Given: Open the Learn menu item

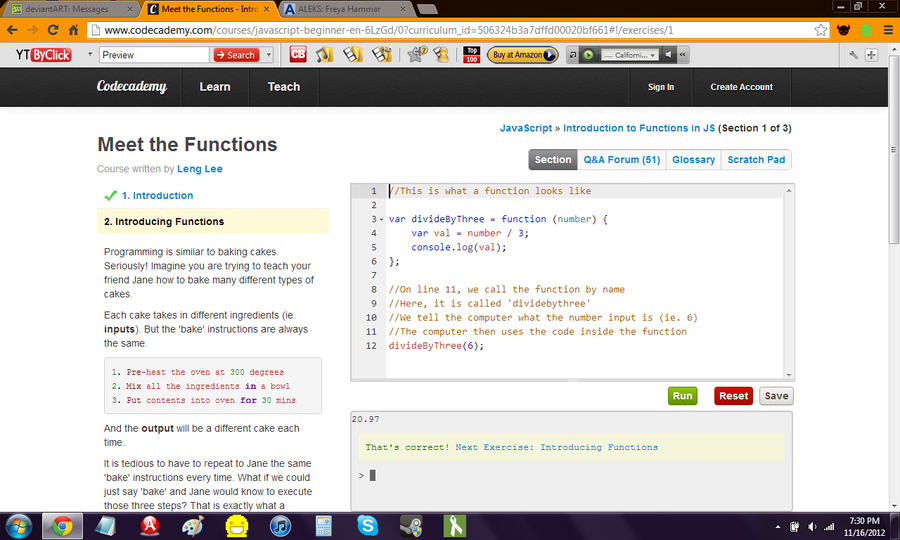Looking at the screenshot, I should tap(215, 87).
